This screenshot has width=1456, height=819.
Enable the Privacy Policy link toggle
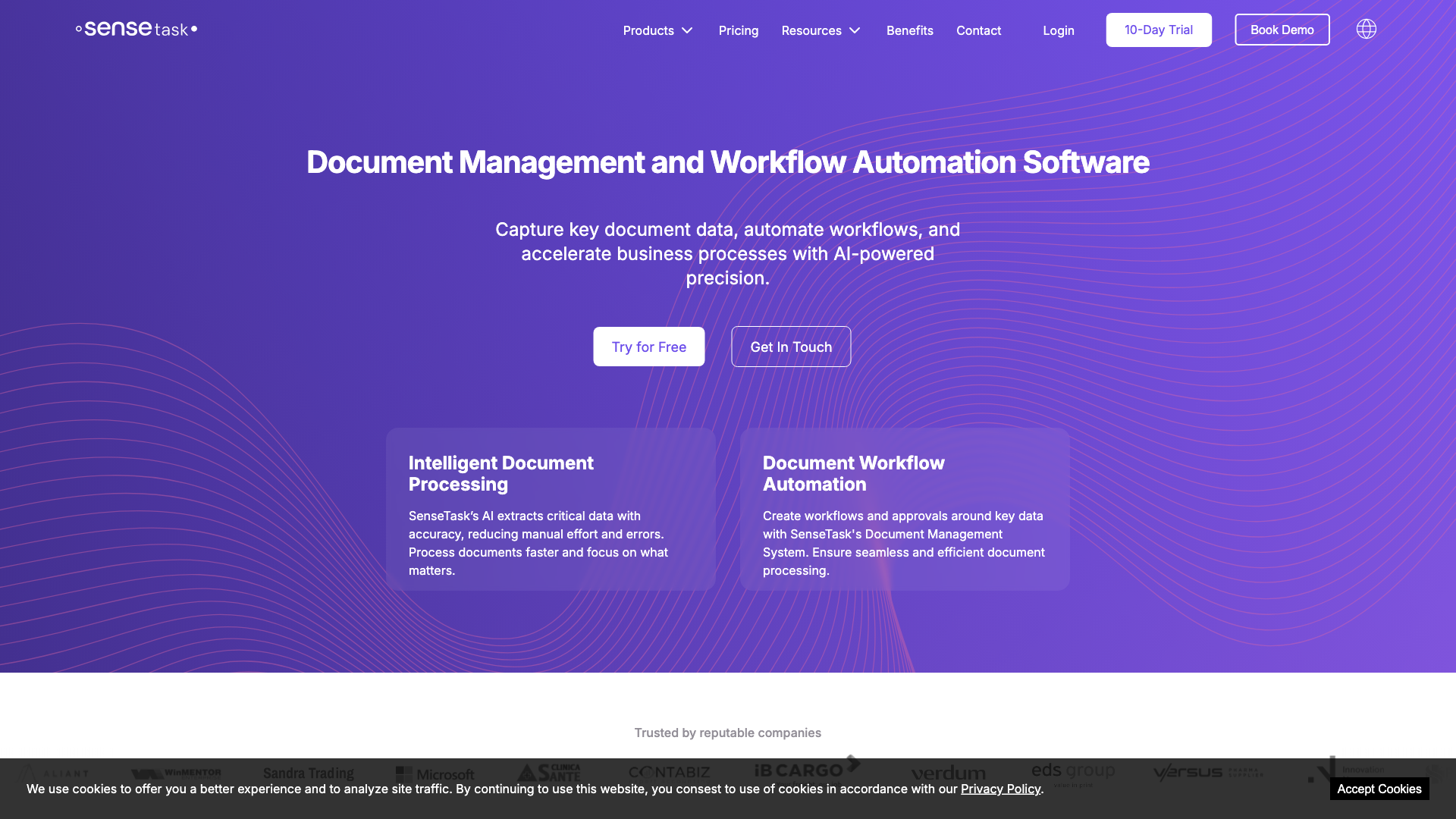(1000, 790)
